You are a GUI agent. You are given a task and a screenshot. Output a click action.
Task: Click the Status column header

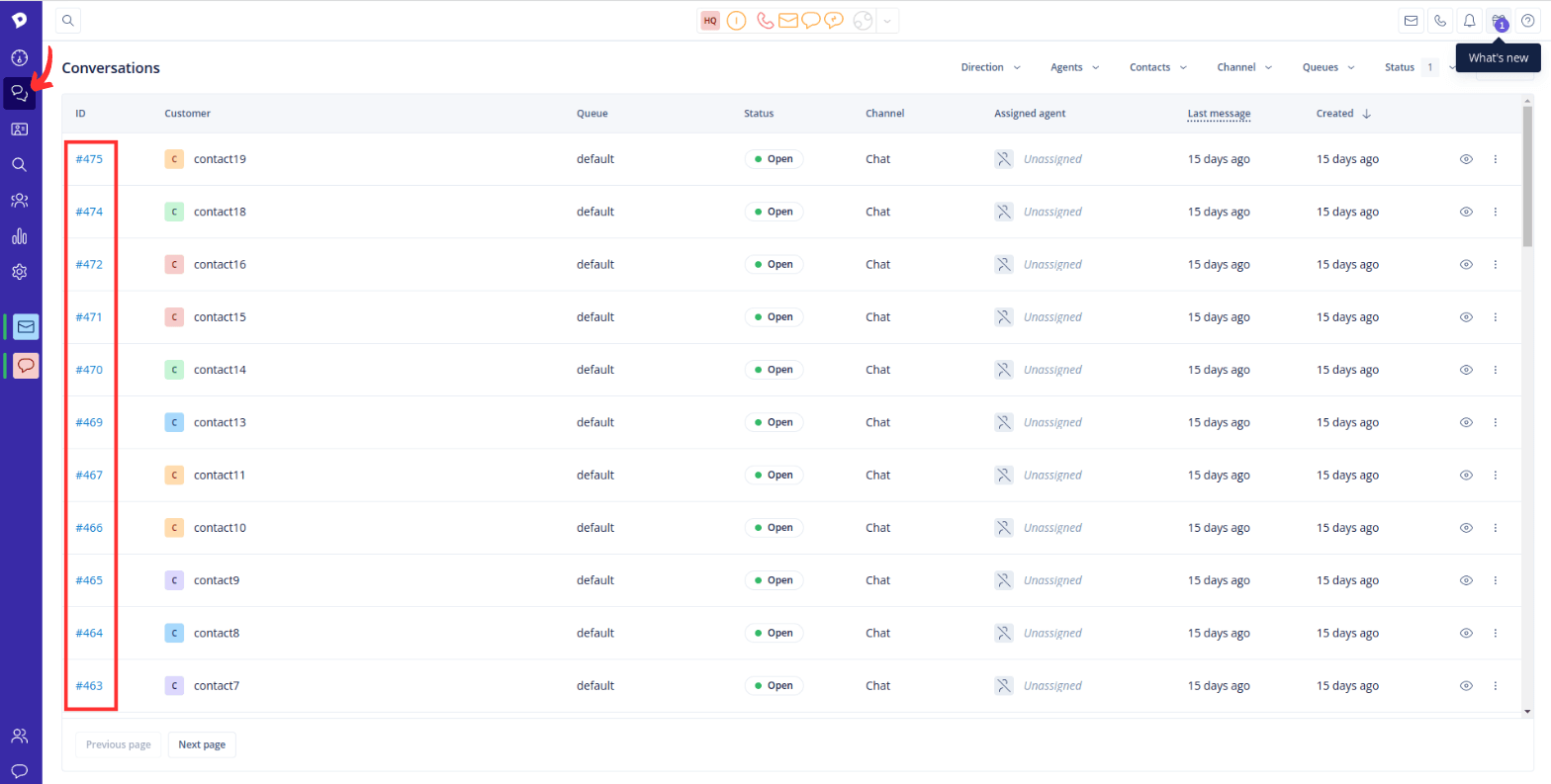(x=759, y=114)
